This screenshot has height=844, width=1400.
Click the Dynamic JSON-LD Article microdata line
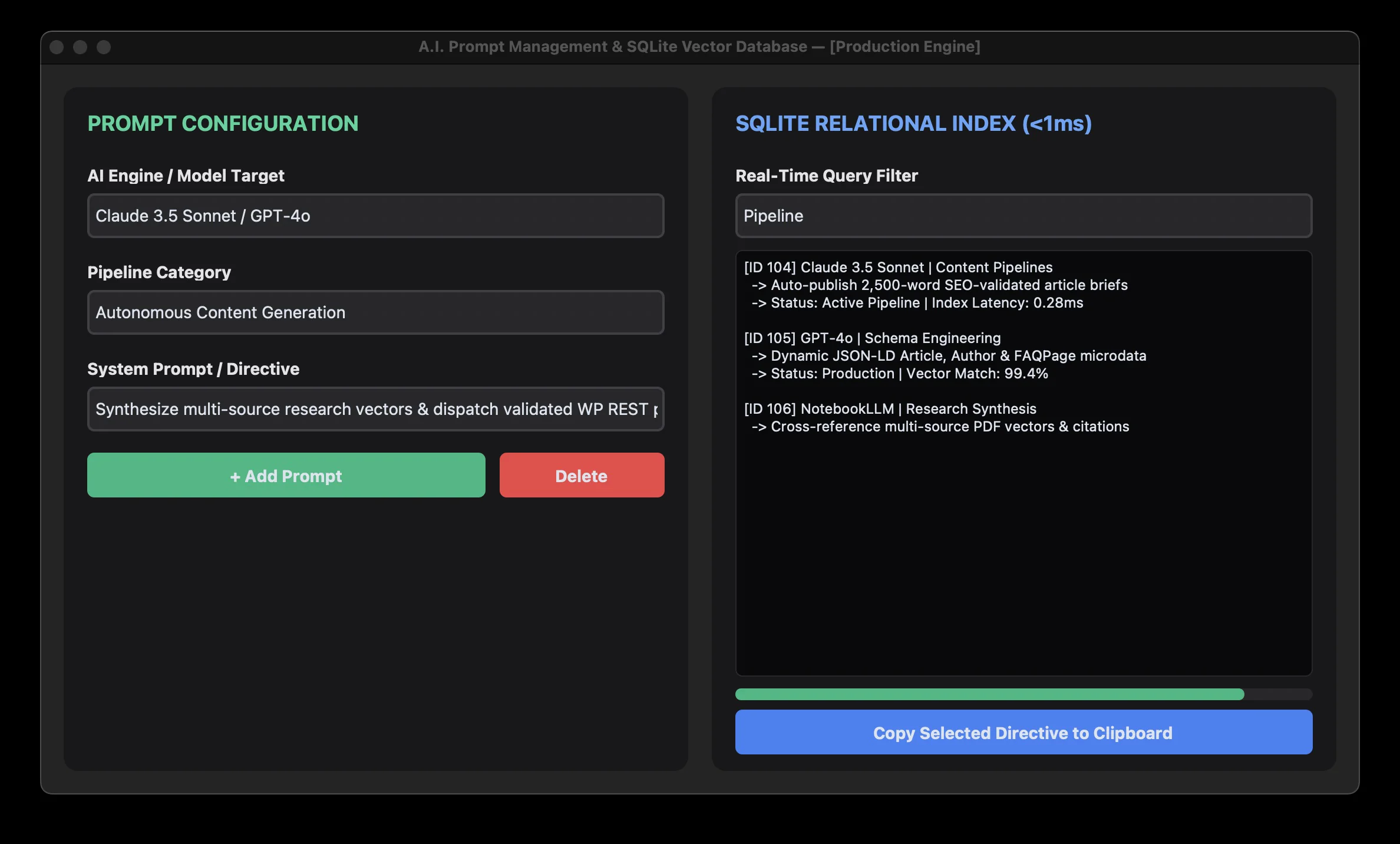pos(949,355)
